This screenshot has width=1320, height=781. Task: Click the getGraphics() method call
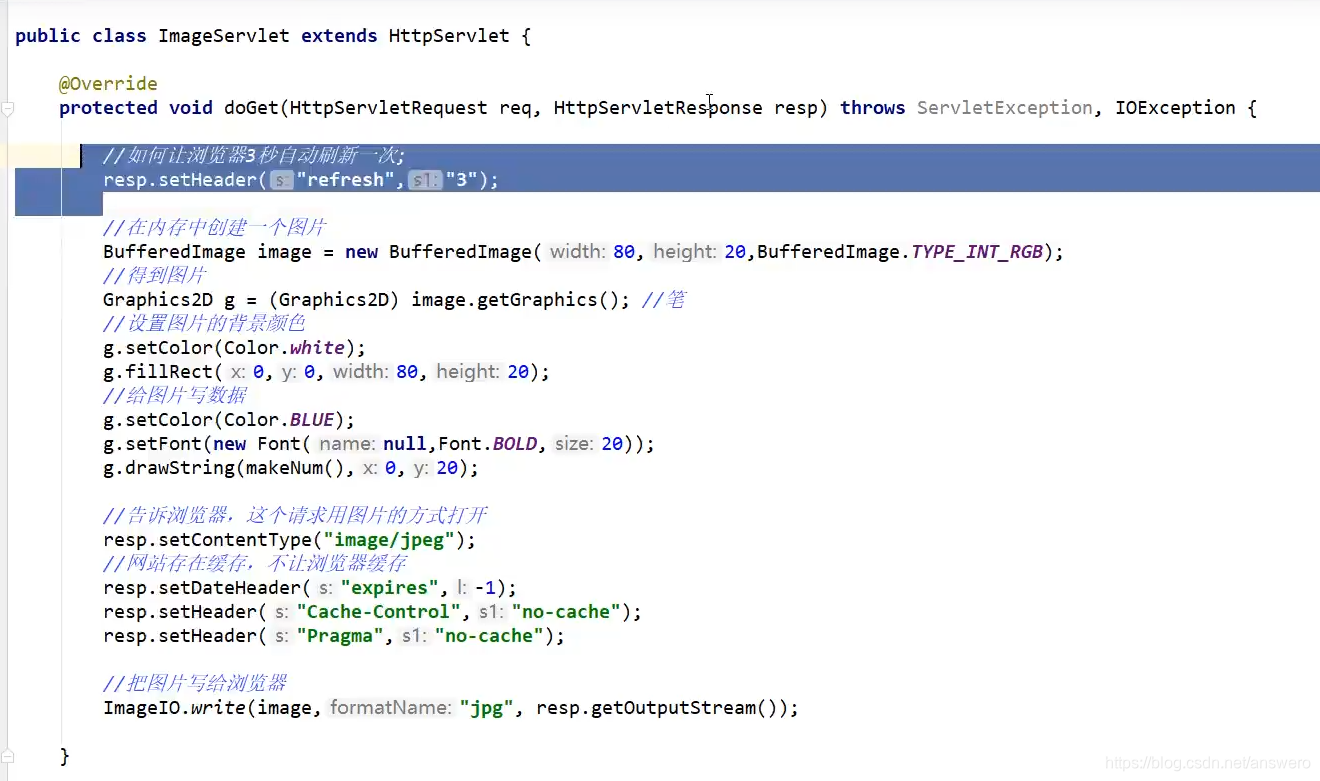coord(548,300)
